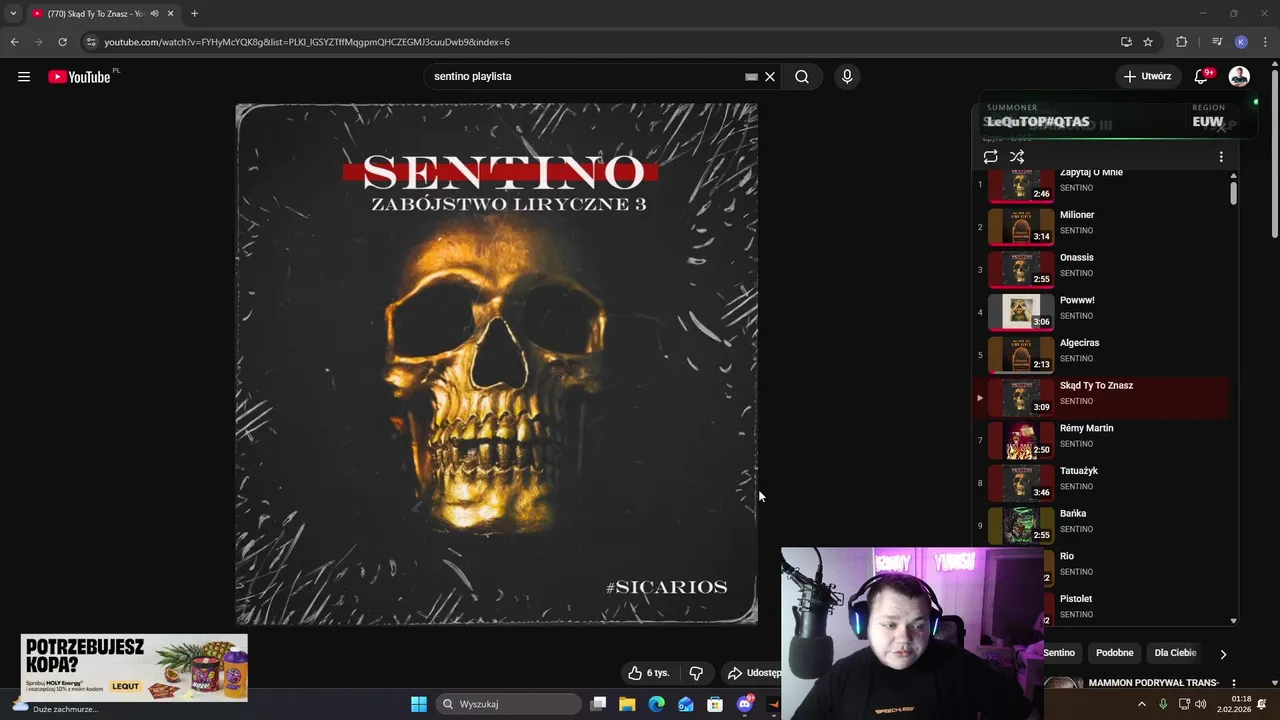1280x720 pixels.
Task: Click the Utwórz create button
Action: coord(1148,76)
